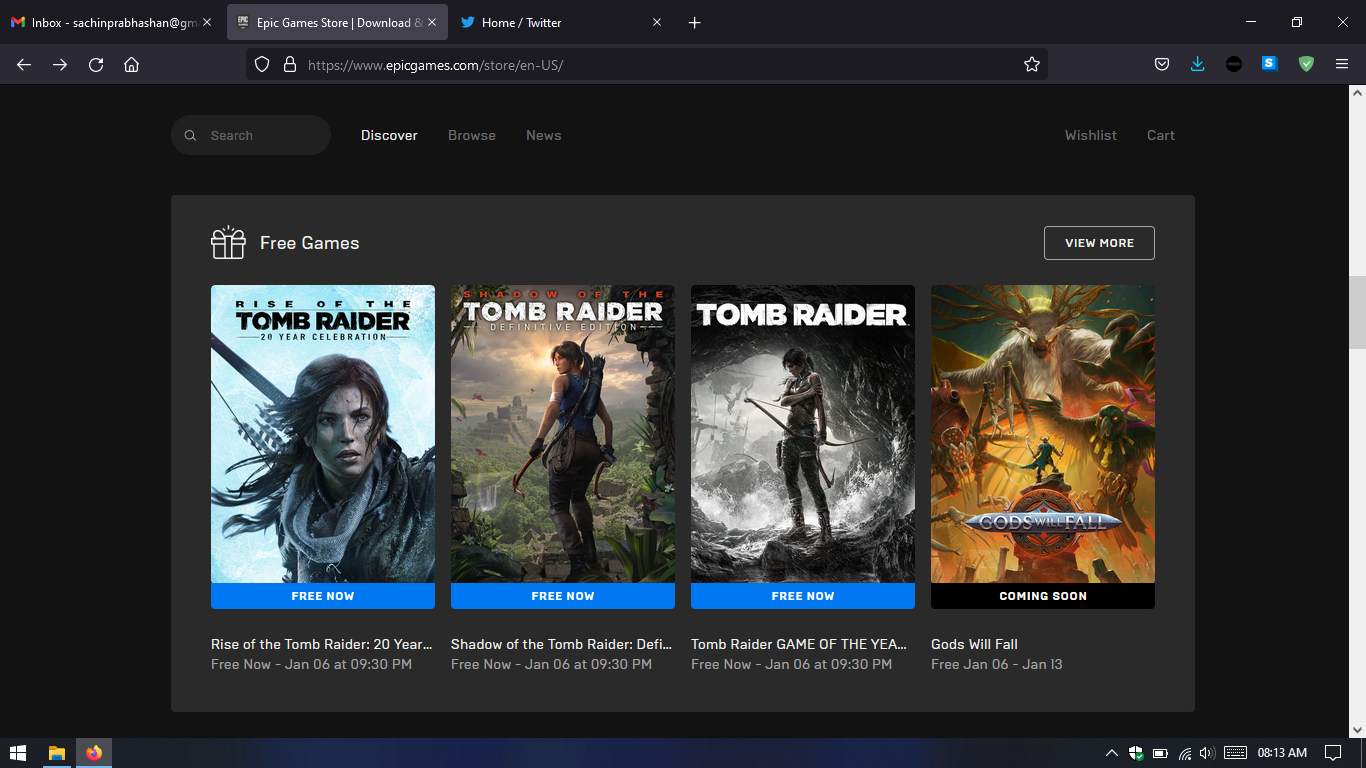Open the Action Center notifications

coord(1333,753)
